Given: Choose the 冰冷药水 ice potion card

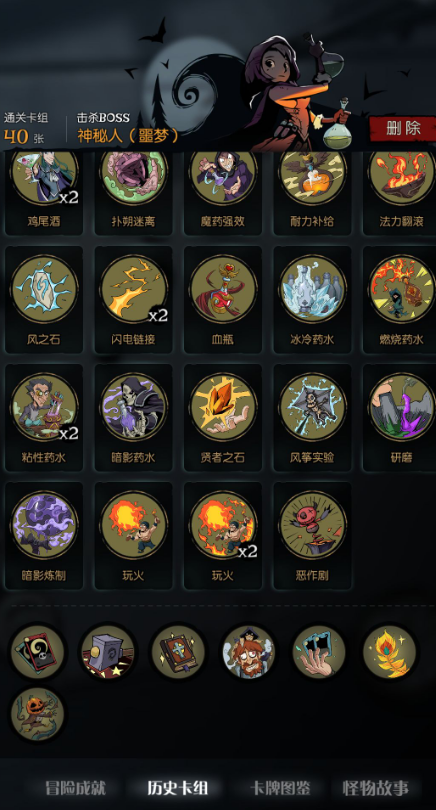Looking at the screenshot, I should (x=312, y=300).
